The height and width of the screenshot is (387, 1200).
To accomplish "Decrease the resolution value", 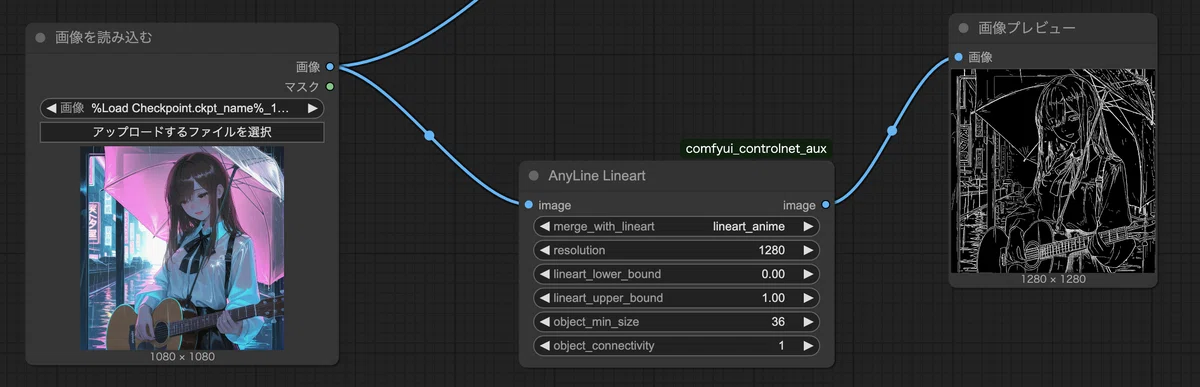I will (x=545, y=250).
